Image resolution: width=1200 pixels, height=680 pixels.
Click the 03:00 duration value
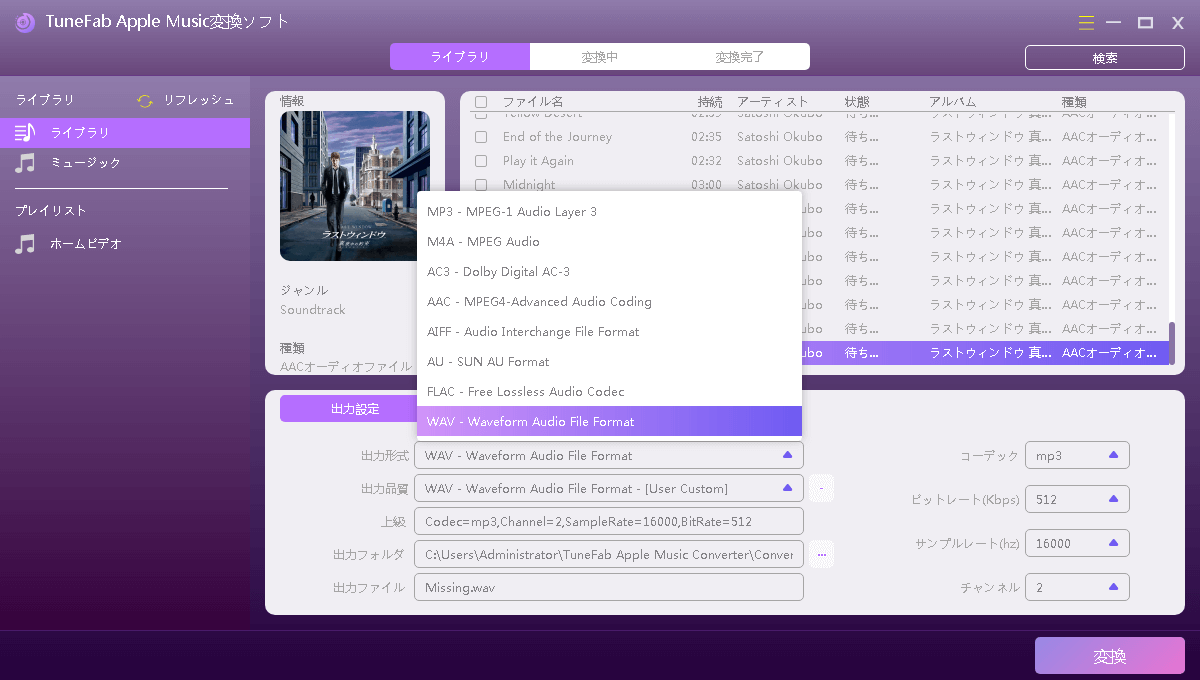(706, 185)
